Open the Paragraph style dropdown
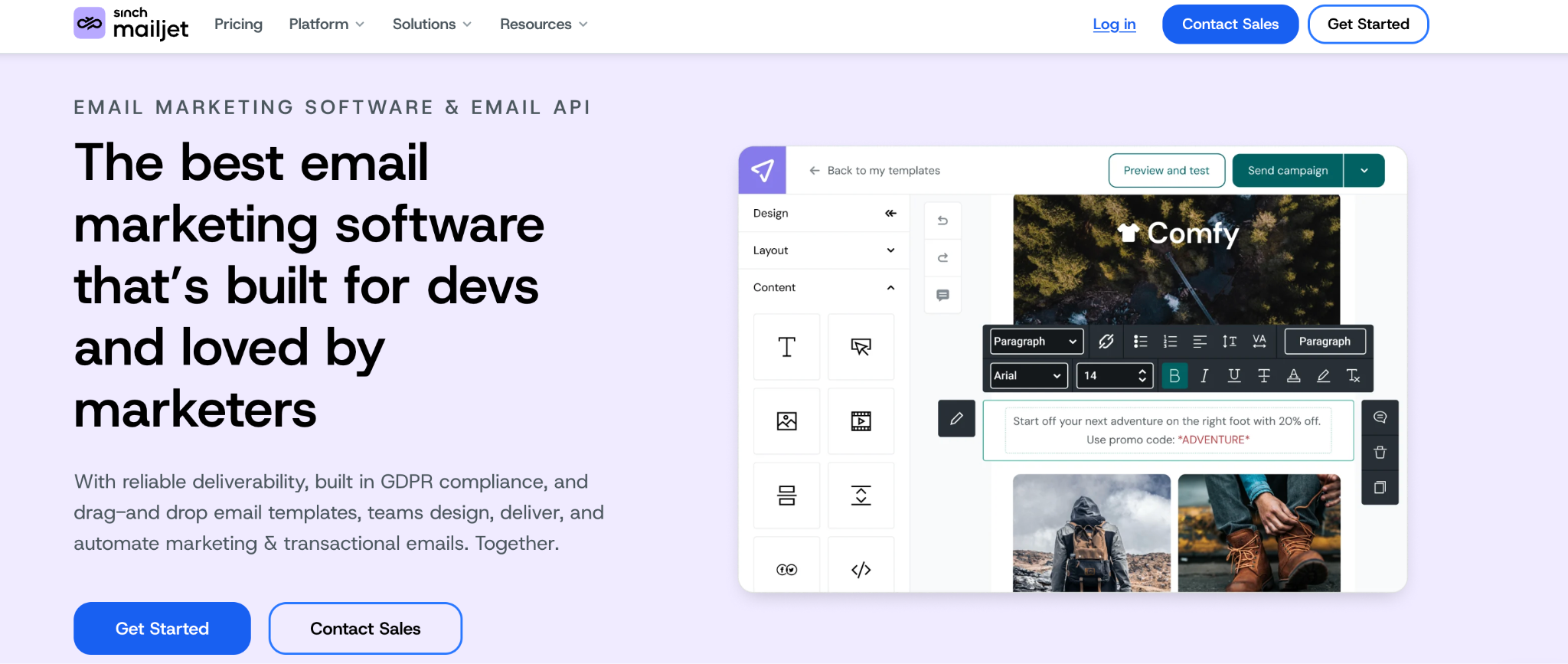 (1037, 342)
